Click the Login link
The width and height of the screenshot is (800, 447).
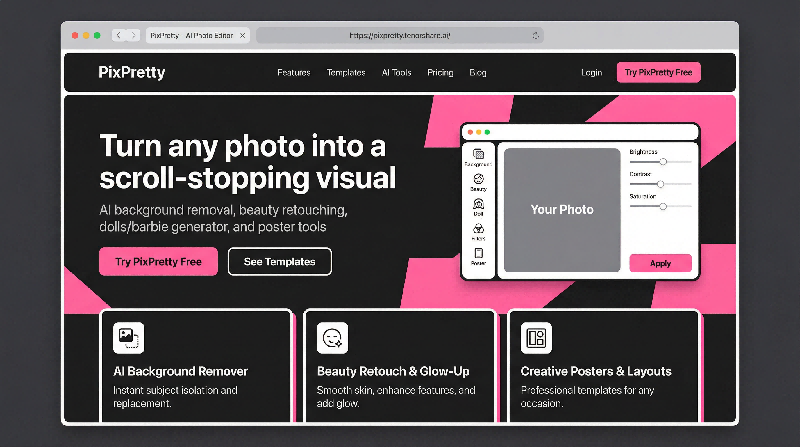pos(591,72)
